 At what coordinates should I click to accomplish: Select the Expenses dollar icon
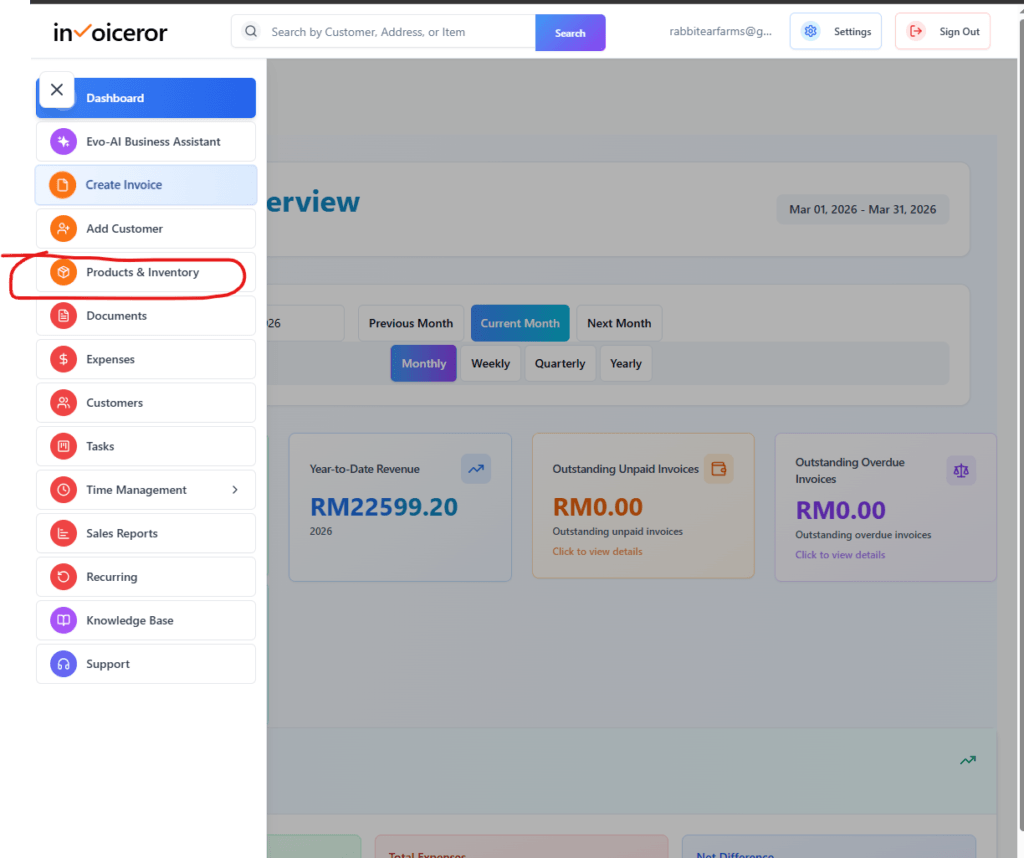[63, 359]
